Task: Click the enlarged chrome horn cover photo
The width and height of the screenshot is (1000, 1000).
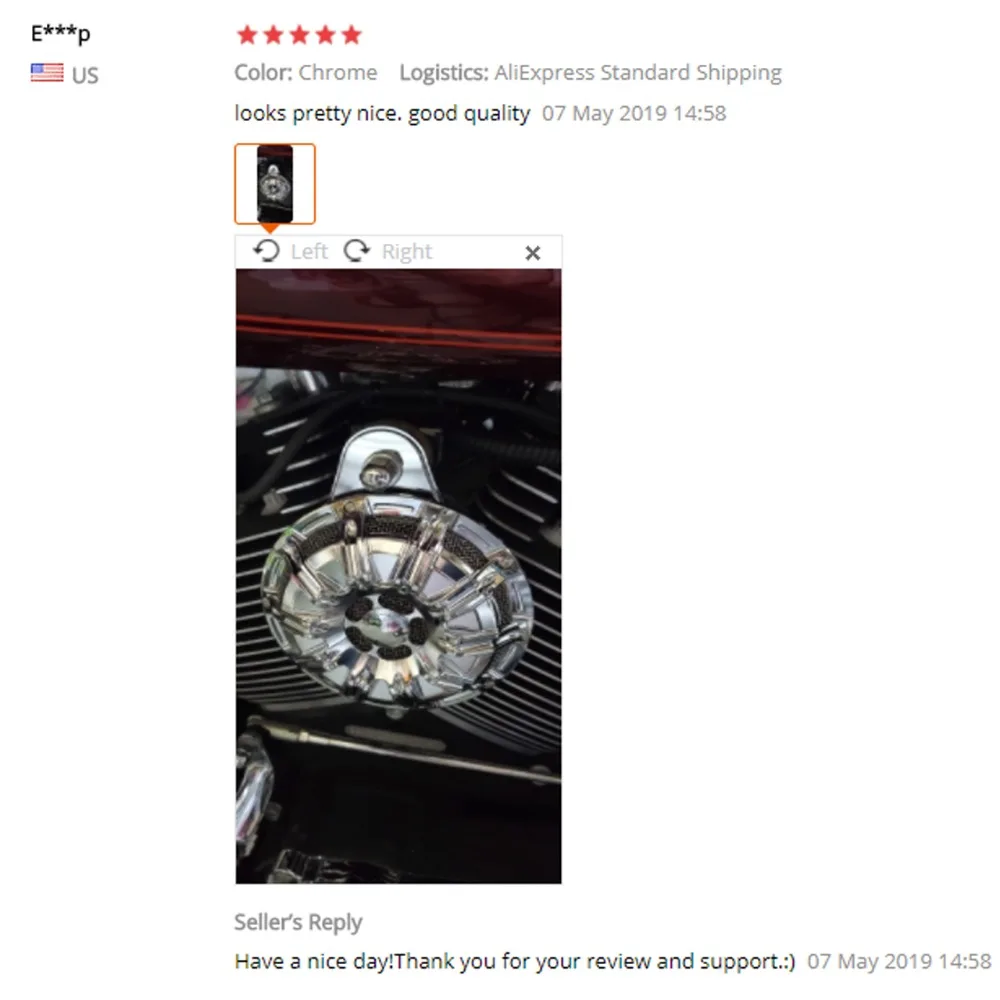Action: coord(399,576)
